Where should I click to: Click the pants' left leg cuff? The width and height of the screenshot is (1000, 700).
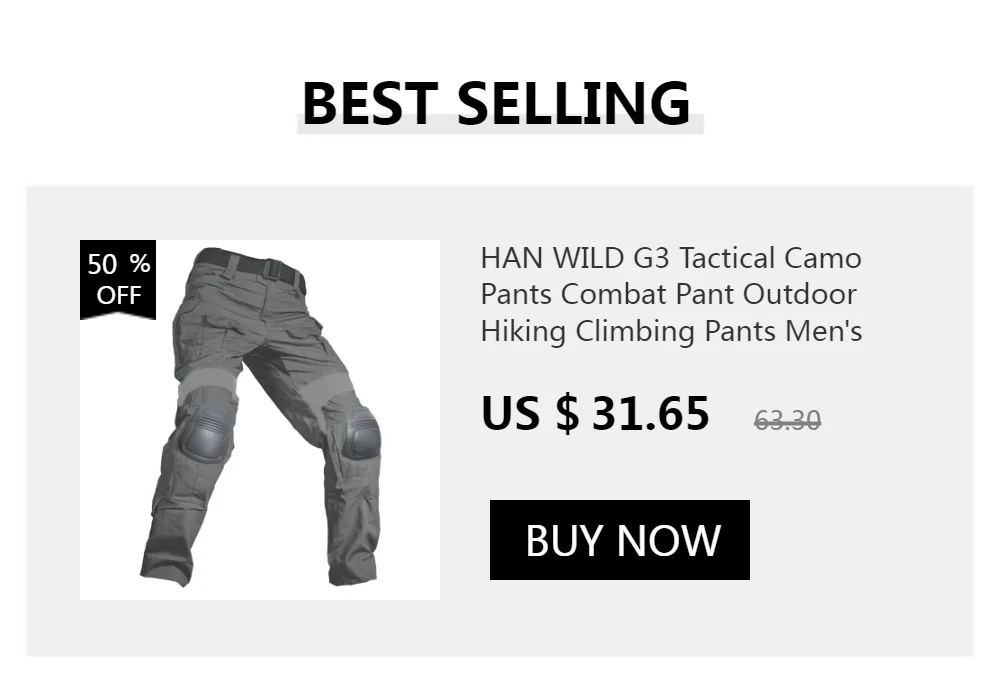pos(167,562)
